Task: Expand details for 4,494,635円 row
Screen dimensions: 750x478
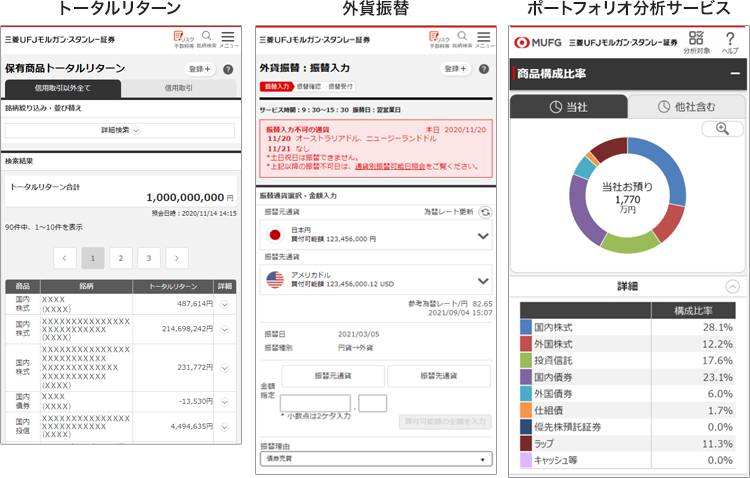Action: [x=224, y=427]
